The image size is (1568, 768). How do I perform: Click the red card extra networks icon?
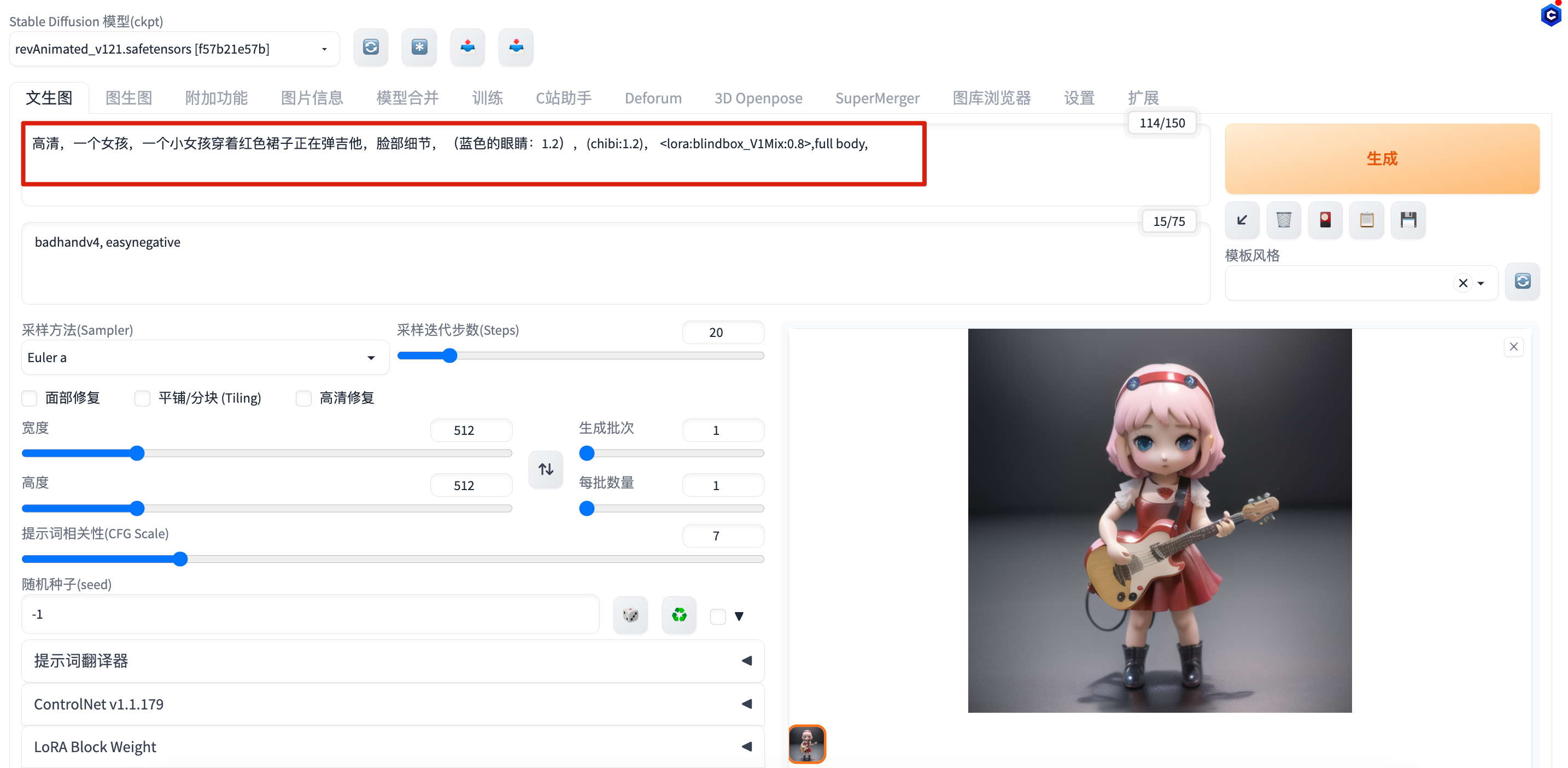pyautogui.click(x=1325, y=220)
